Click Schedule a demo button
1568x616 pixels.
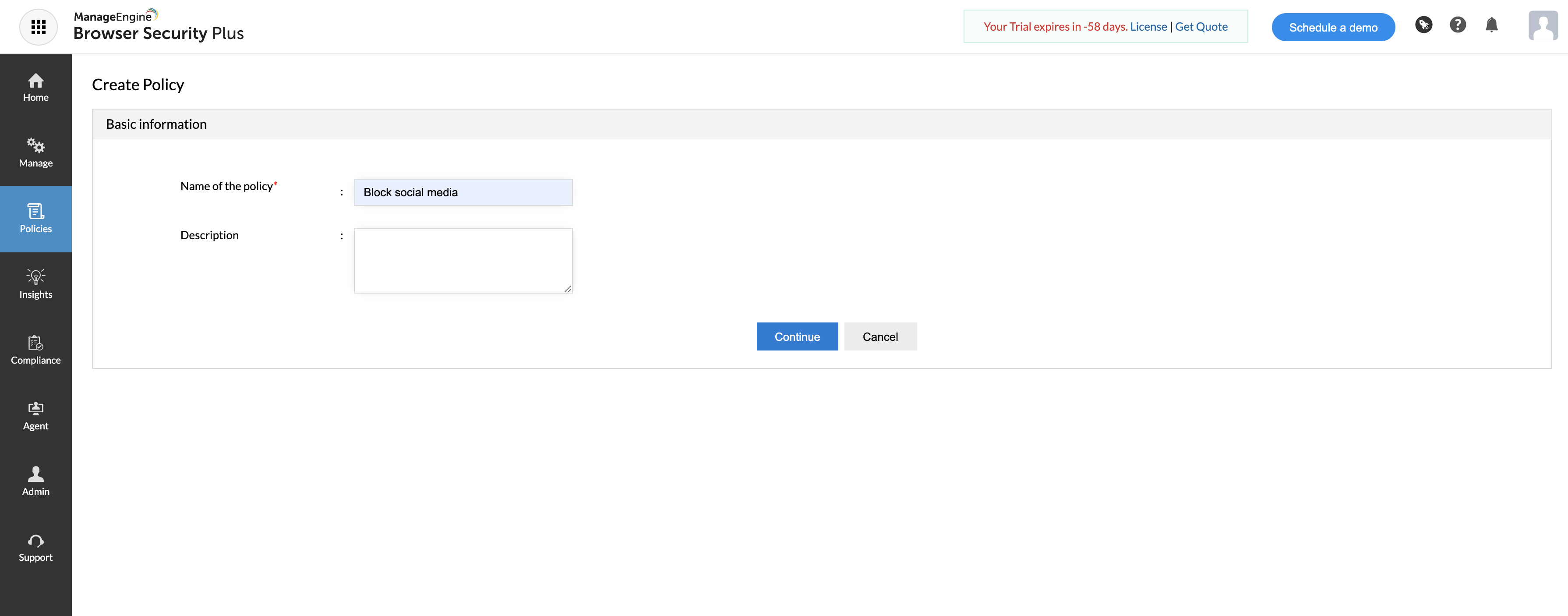[1332, 28]
